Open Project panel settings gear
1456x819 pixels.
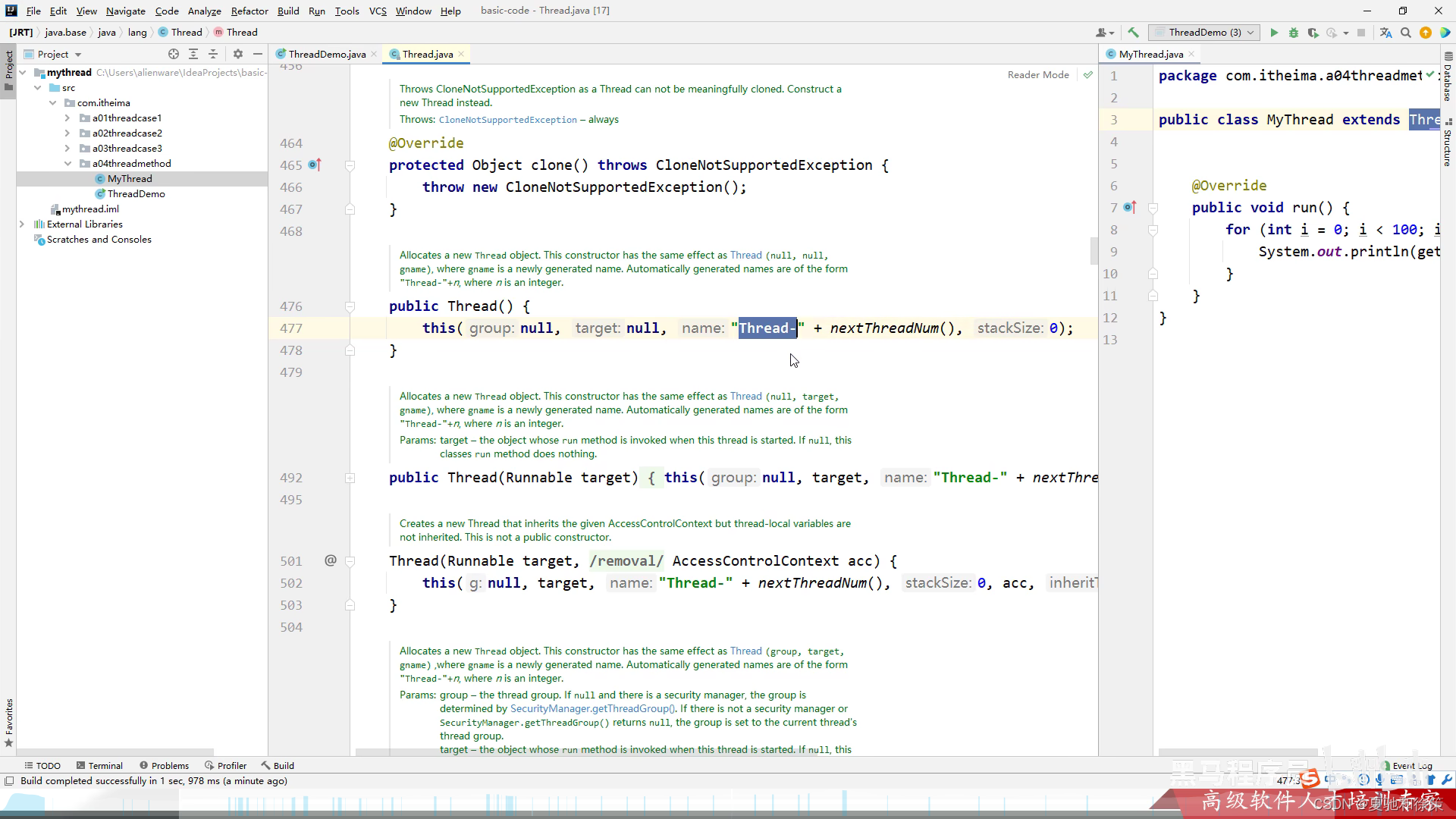pyautogui.click(x=238, y=54)
